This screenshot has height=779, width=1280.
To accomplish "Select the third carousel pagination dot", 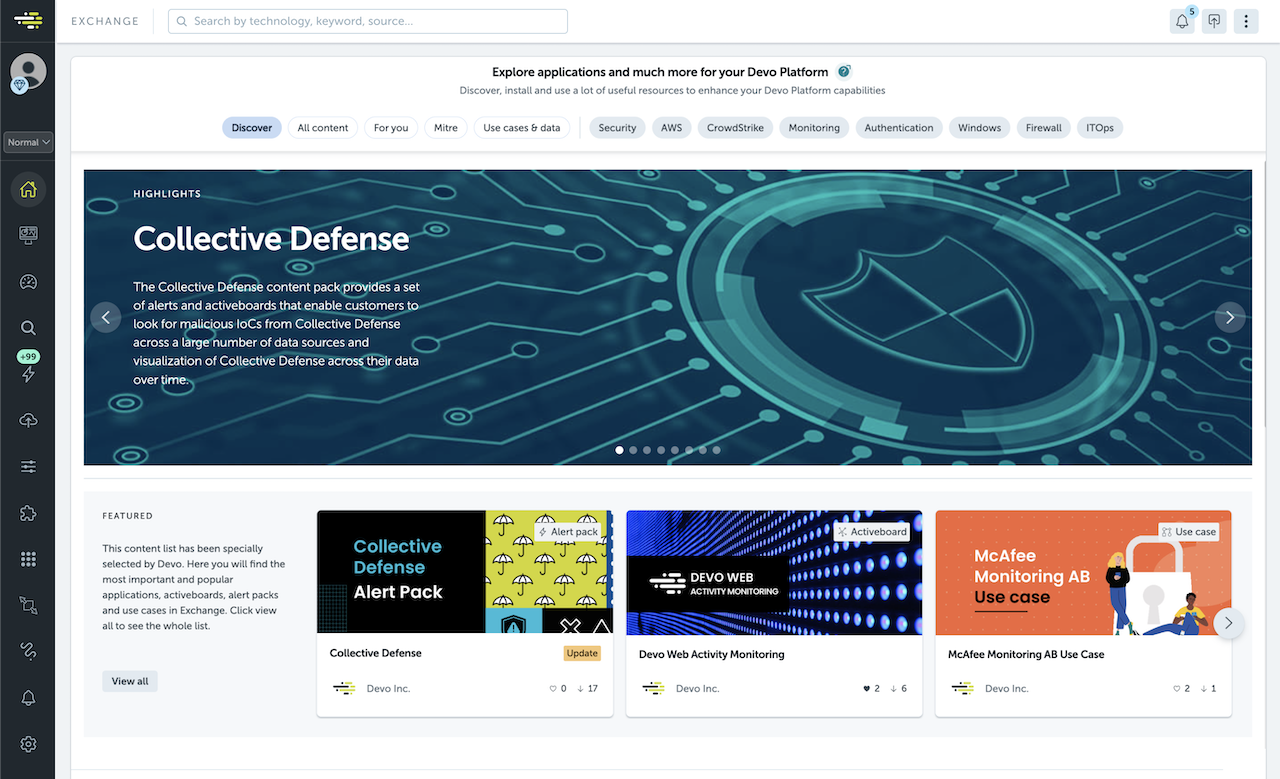I will 647,450.
